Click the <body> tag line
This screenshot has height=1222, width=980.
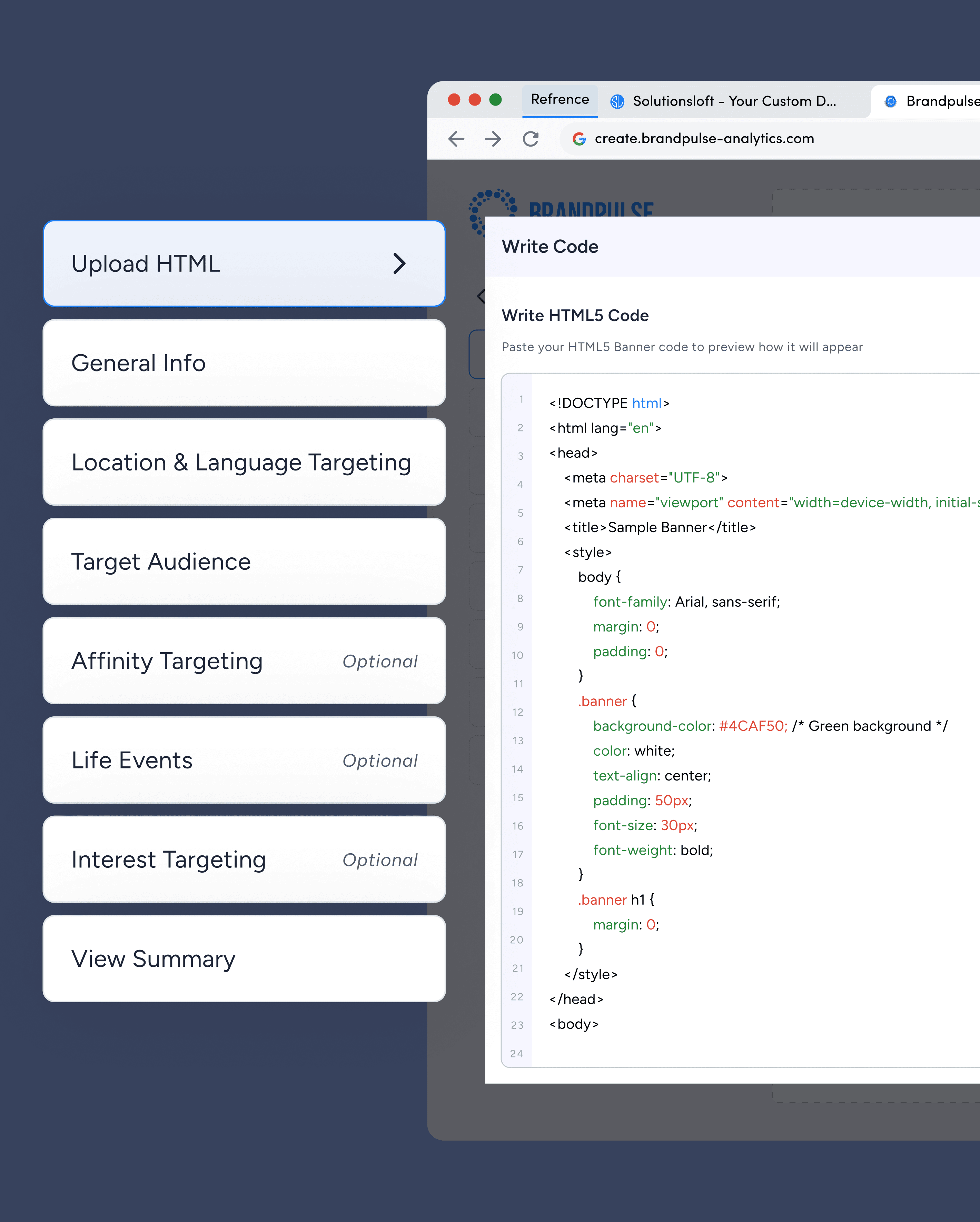coord(574,1024)
